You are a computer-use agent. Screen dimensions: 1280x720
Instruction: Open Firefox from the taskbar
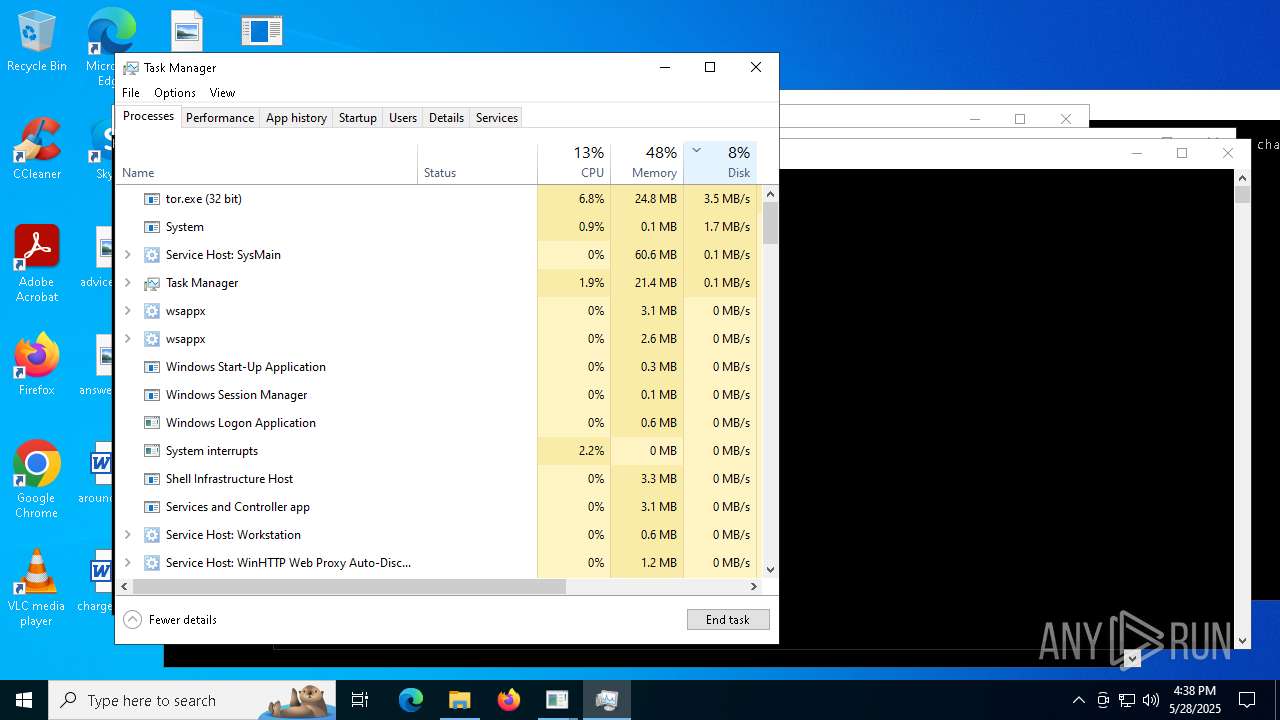509,700
